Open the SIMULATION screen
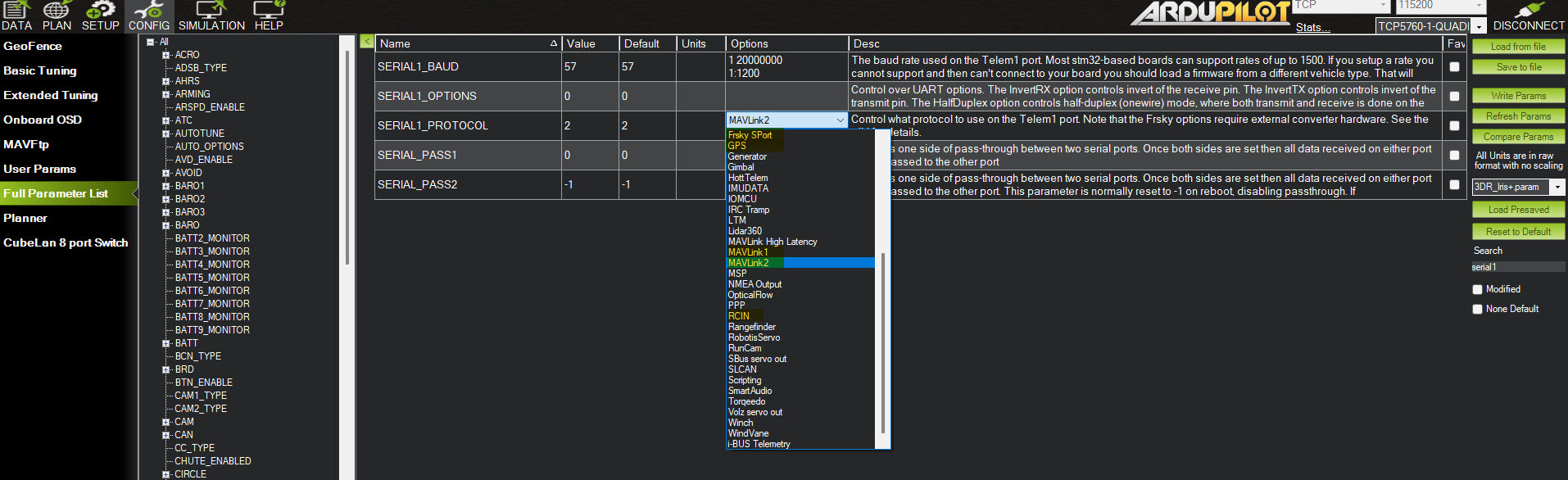 (211, 16)
